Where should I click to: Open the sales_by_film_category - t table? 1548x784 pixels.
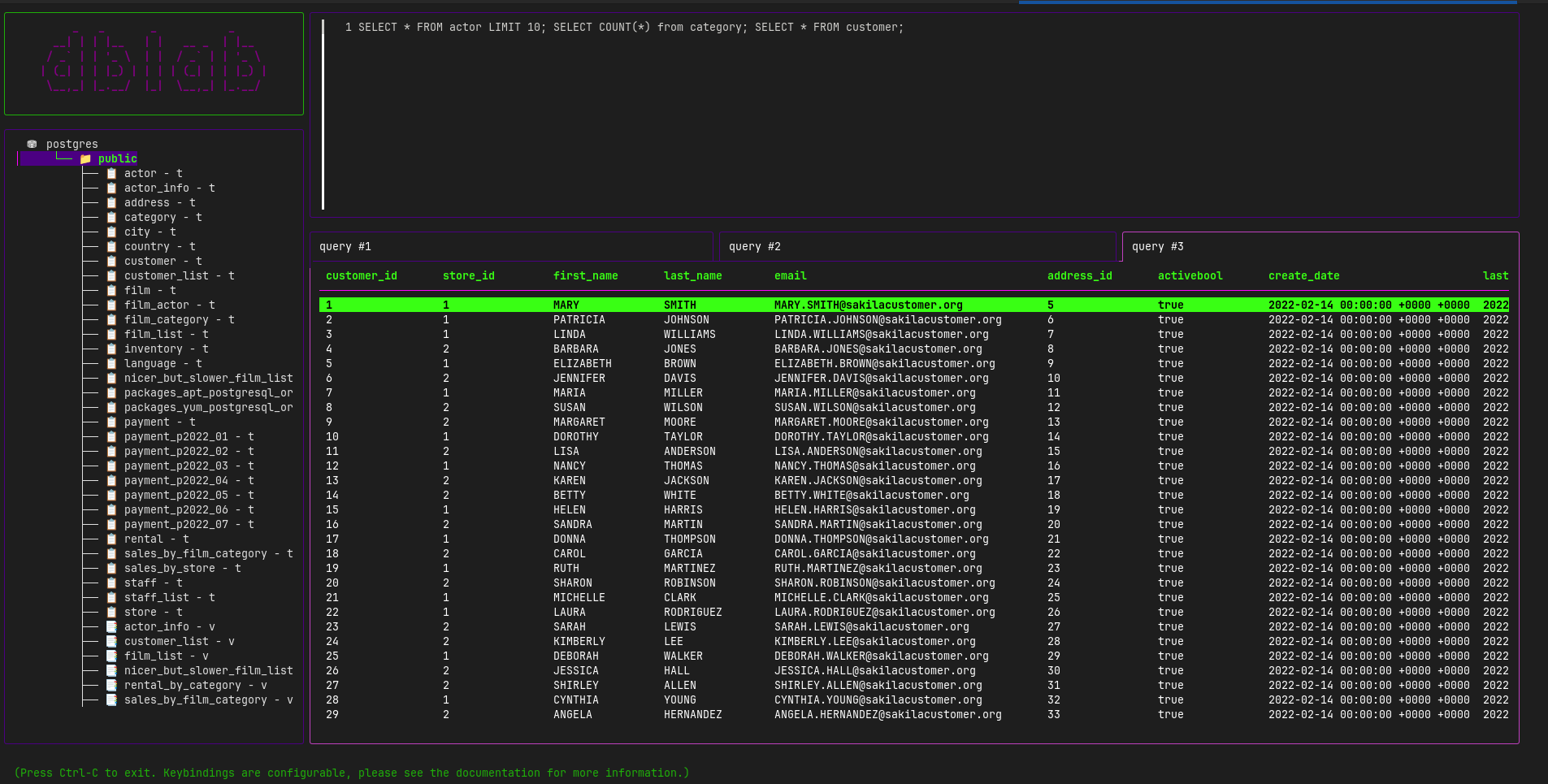tap(208, 553)
